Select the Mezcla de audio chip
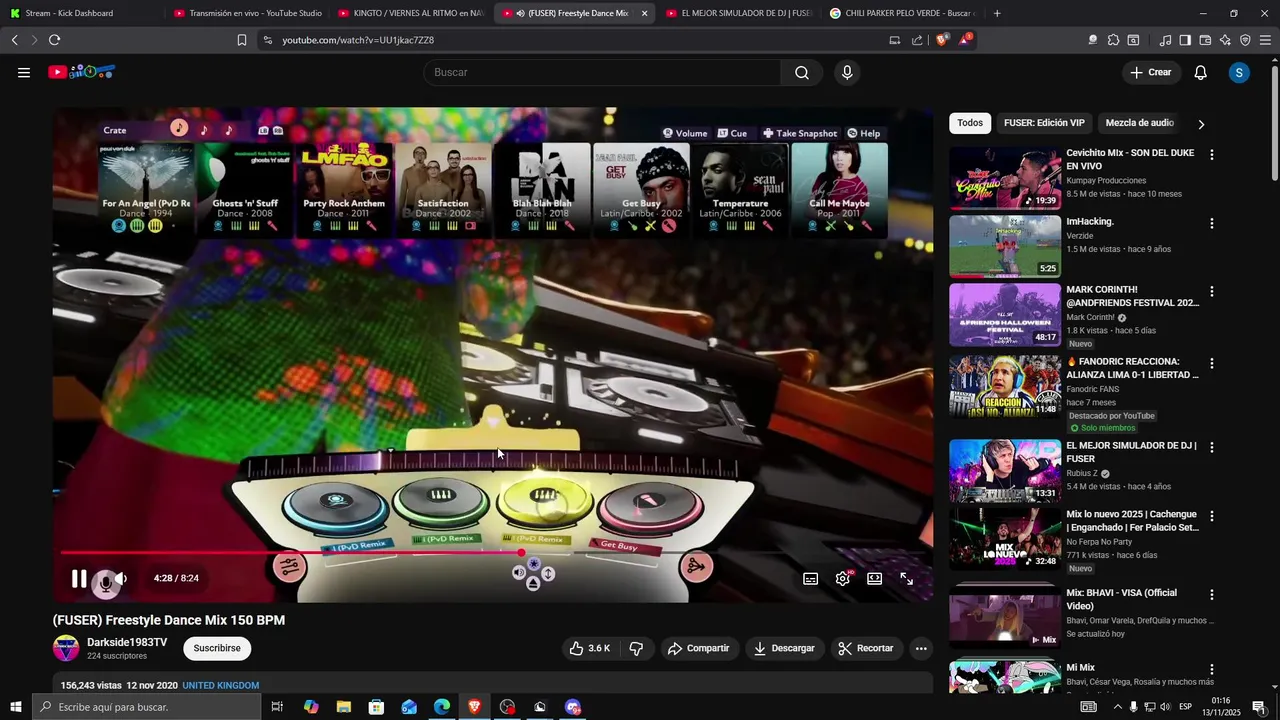This screenshot has width=1280, height=720. coord(1139,123)
